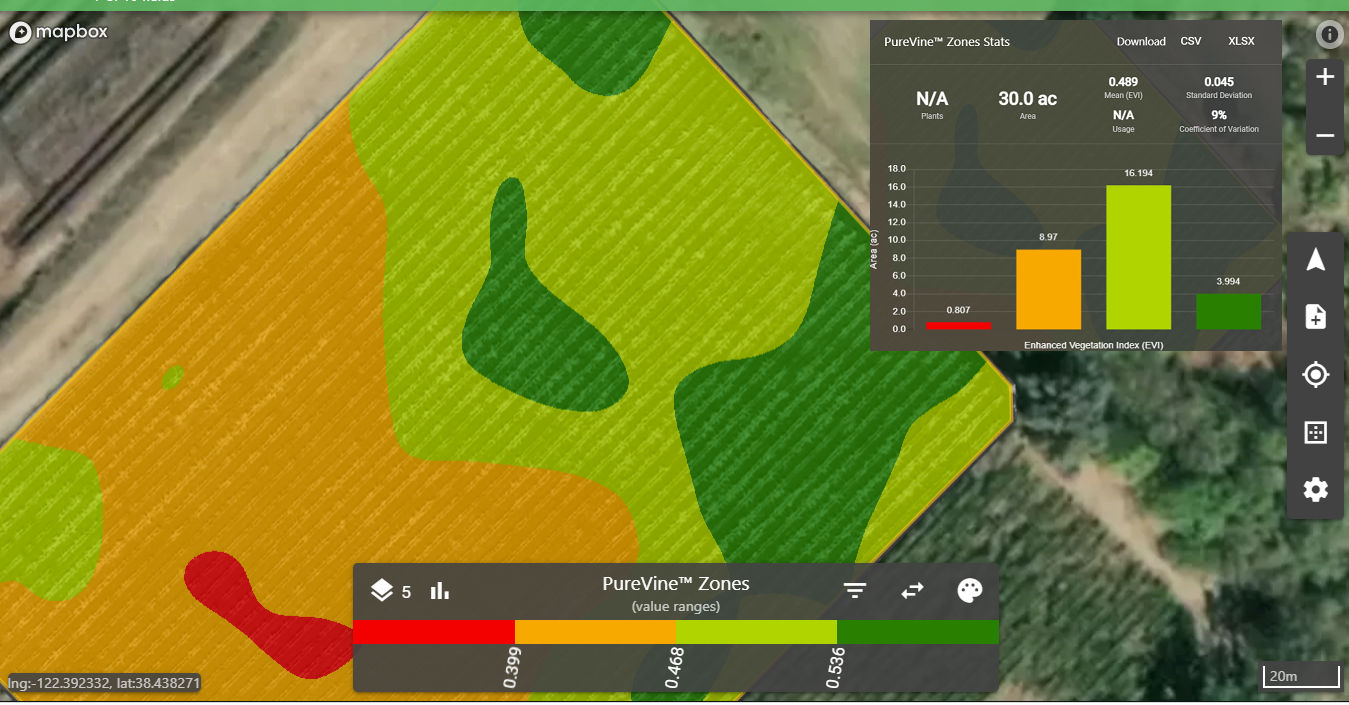Click the Mapbox logo link
The height and width of the screenshot is (705, 1349).
click(x=59, y=32)
